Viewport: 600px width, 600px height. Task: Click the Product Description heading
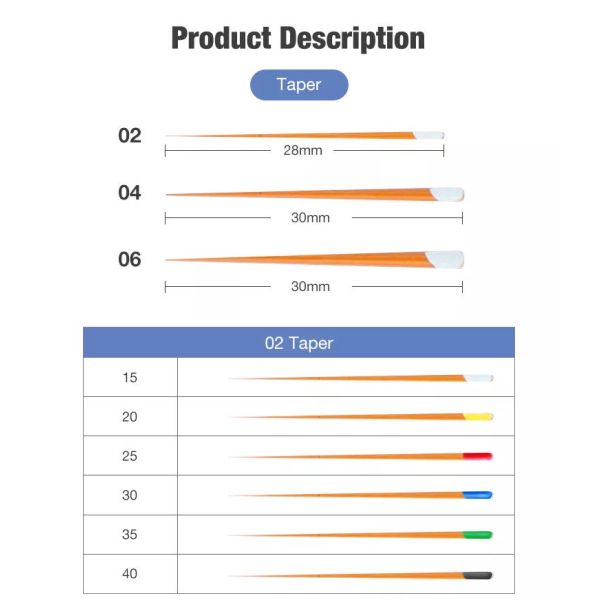pyautogui.click(x=298, y=39)
